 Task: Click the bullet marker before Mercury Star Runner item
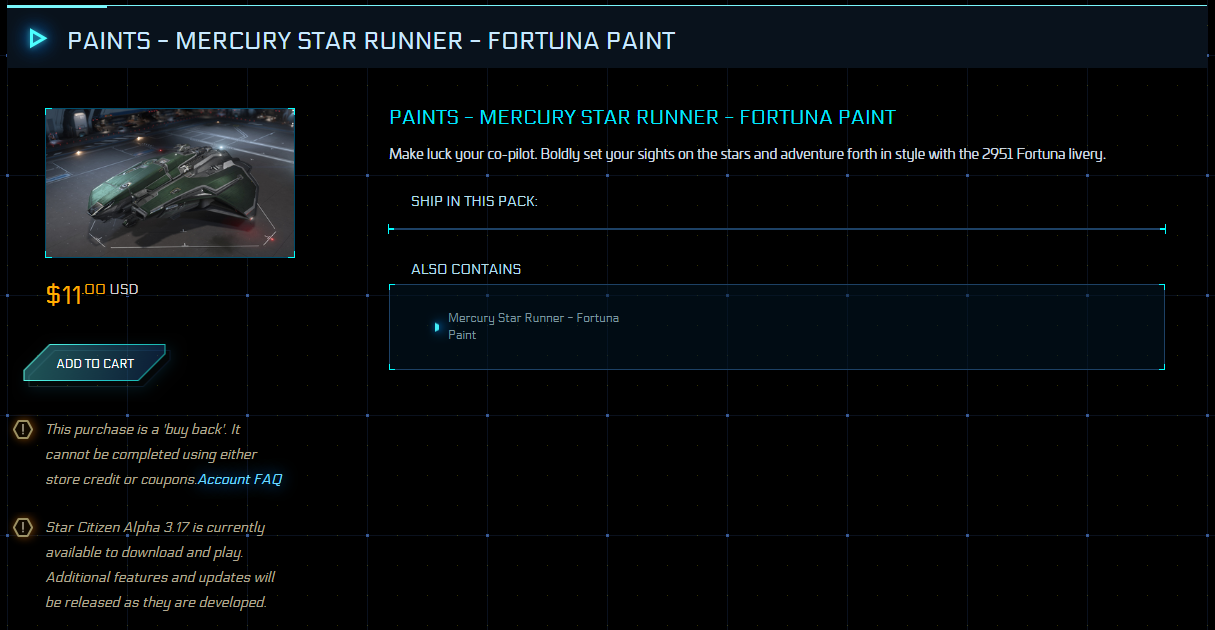[x=437, y=327]
